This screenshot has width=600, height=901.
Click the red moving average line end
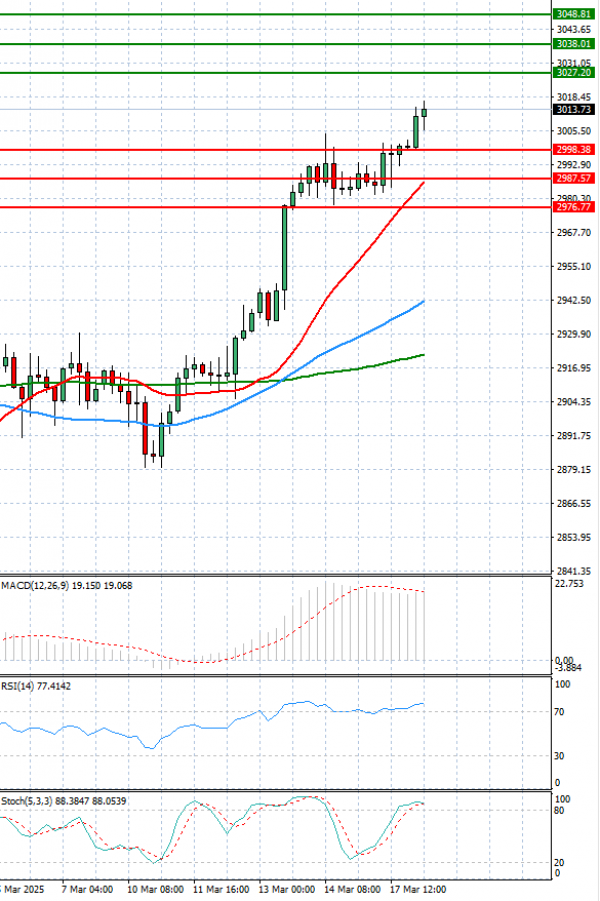point(423,183)
